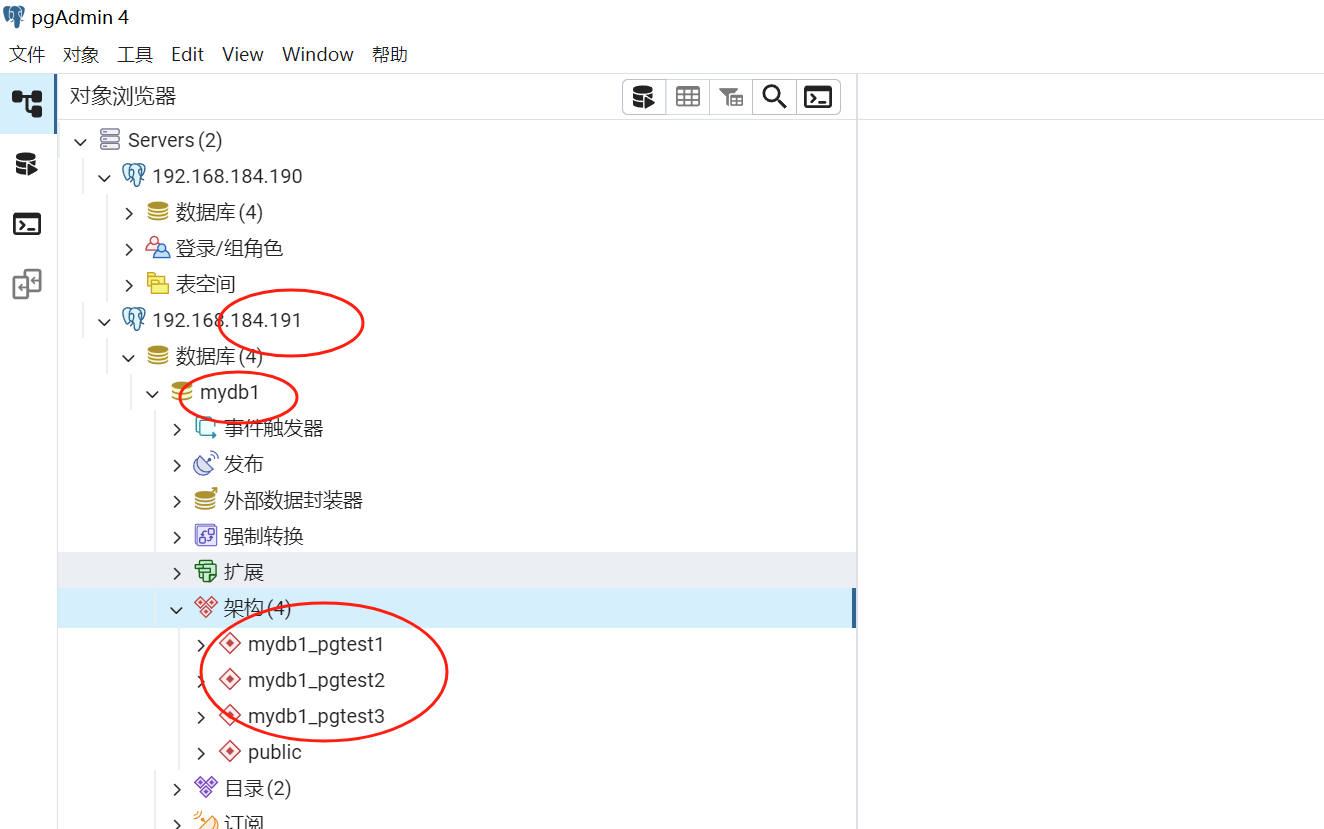Collapse the mydb1 database node

pos(153,393)
